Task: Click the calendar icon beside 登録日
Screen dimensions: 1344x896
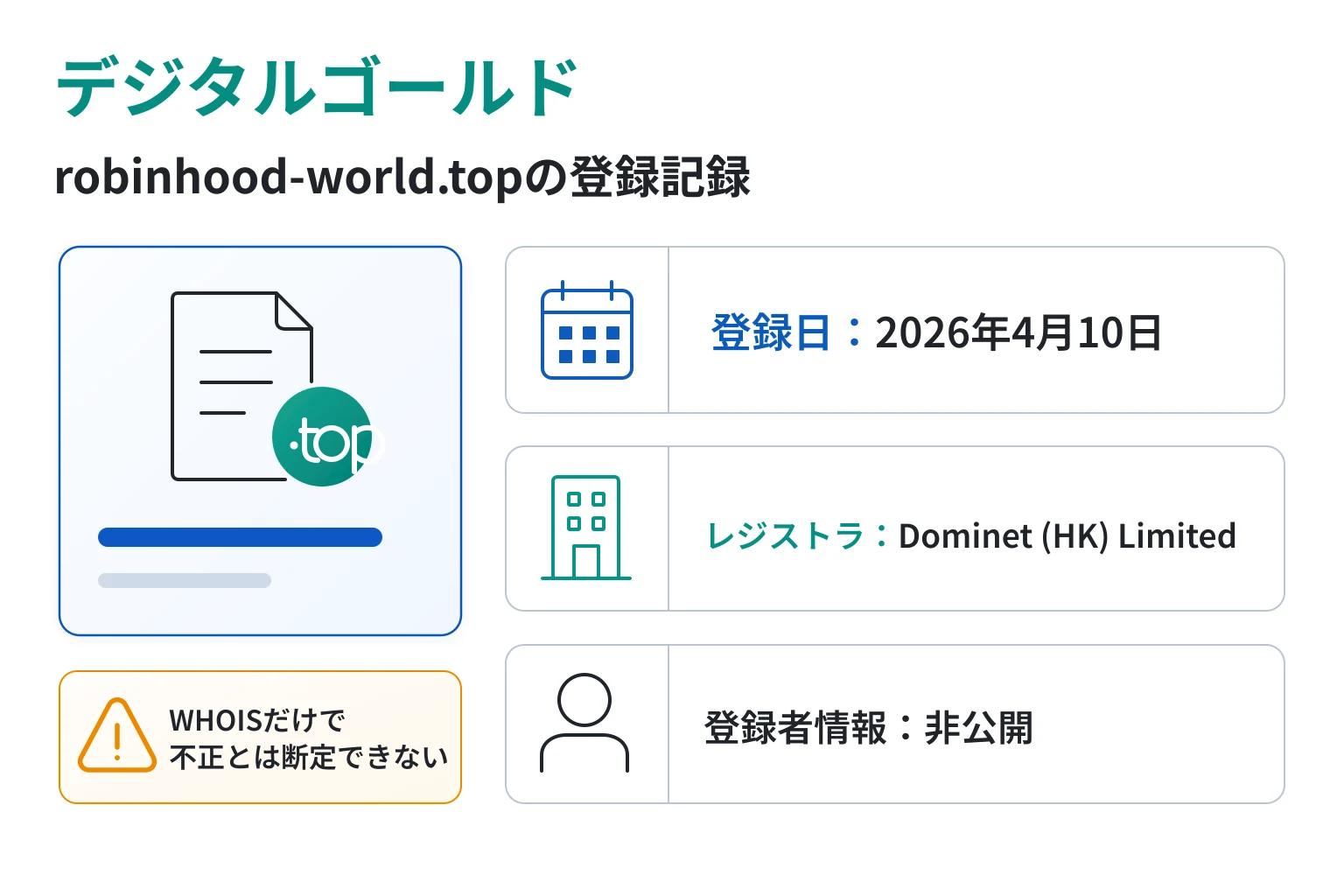Action: click(587, 330)
